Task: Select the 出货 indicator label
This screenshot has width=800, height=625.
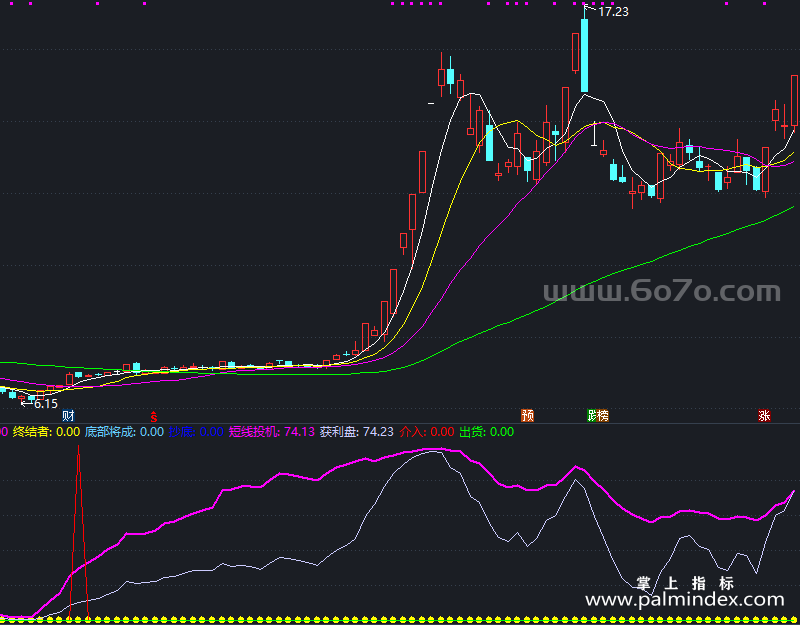Action: [x=487, y=432]
